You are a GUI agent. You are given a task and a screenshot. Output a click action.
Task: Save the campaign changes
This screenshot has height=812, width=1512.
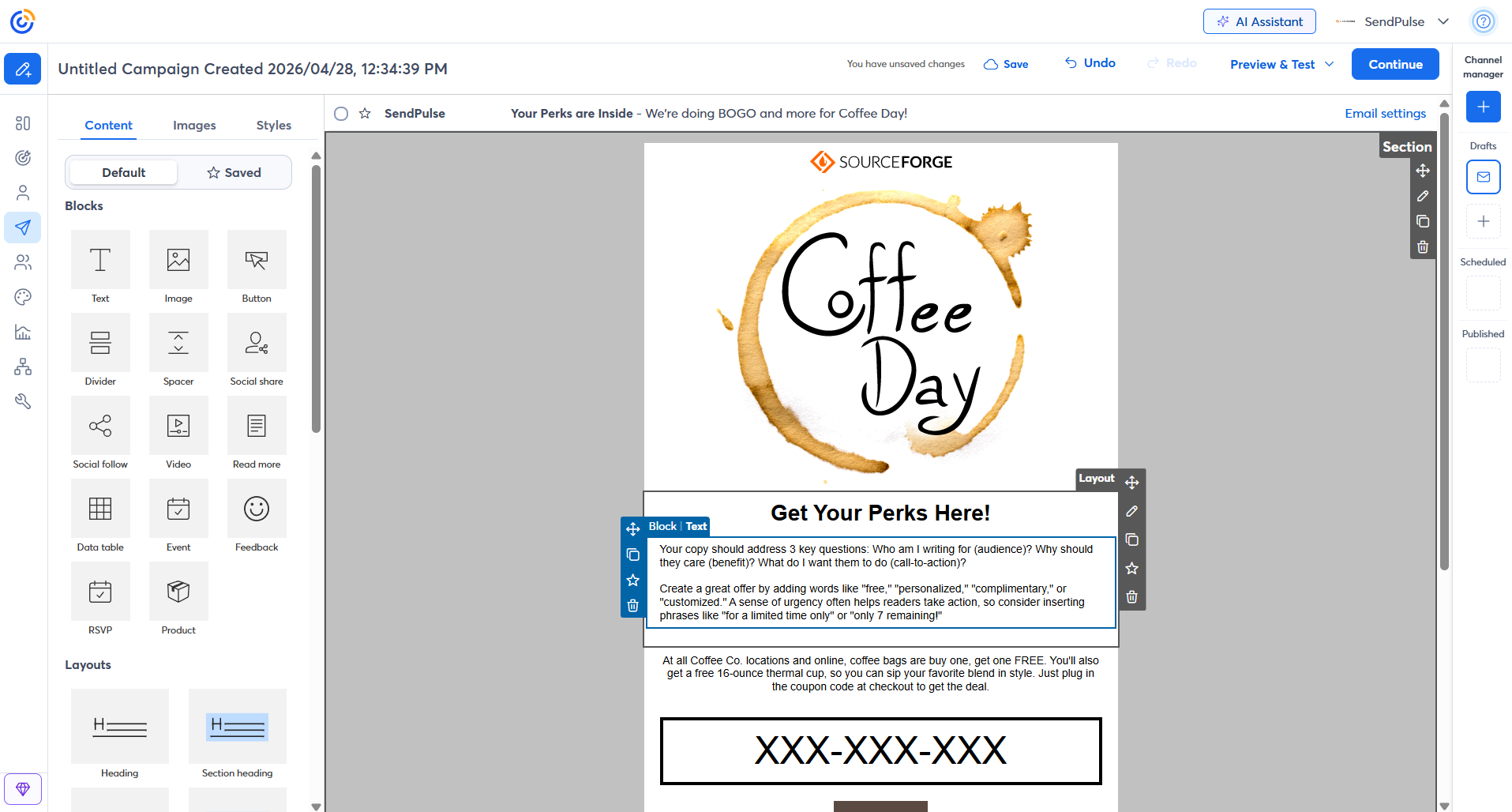tap(1006, 64)
